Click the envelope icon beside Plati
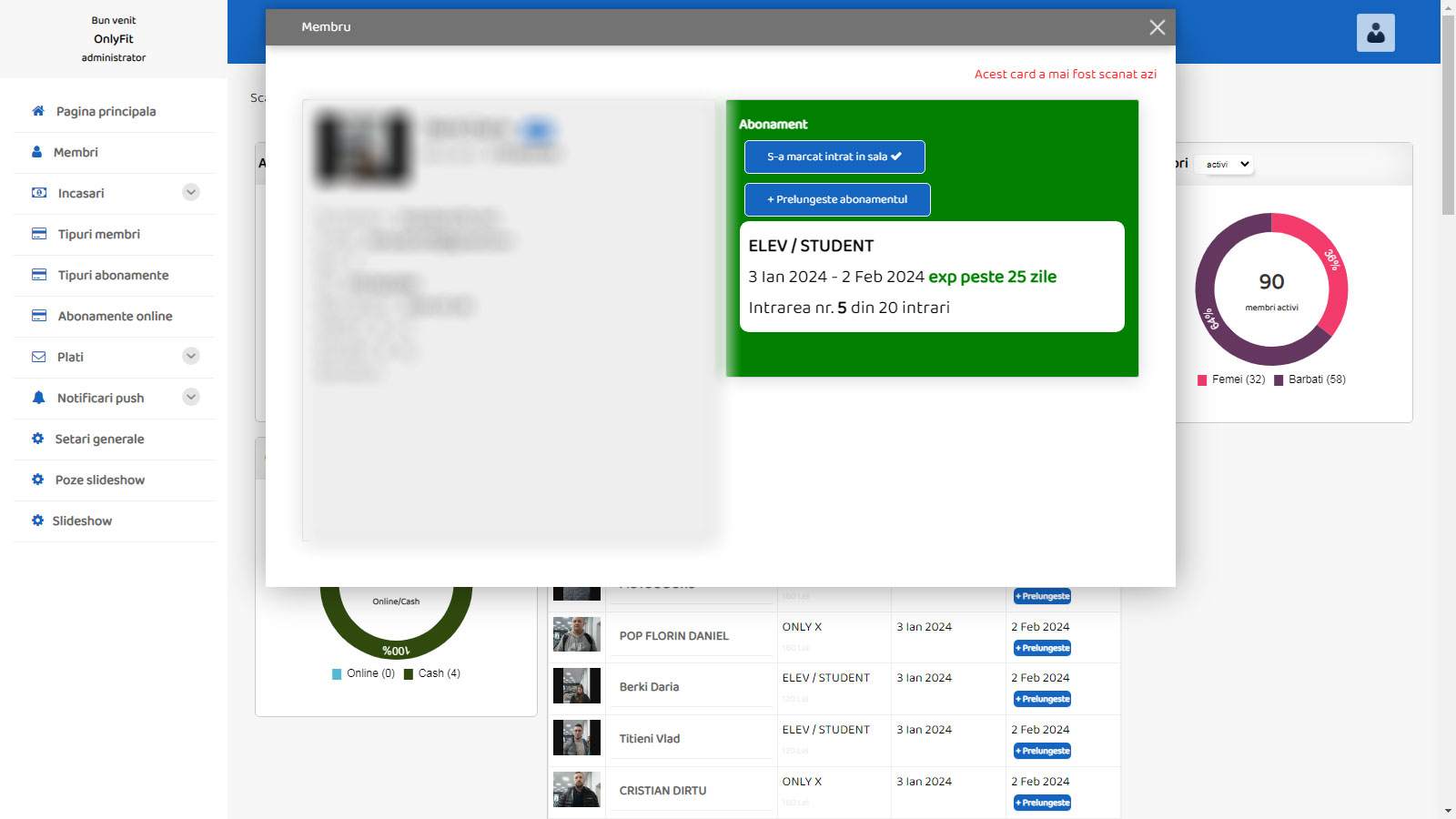The image size is (1456, 819). tap(39, 357)
